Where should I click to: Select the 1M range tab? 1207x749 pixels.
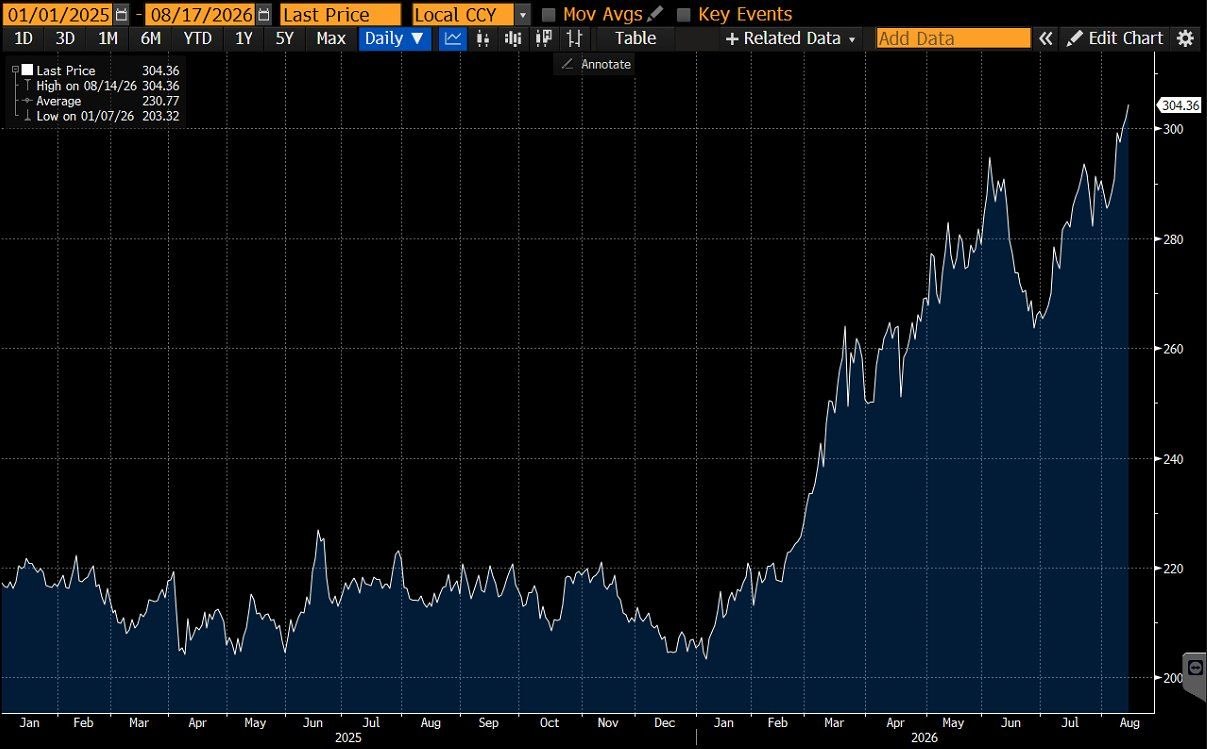(x=107, y=38)
